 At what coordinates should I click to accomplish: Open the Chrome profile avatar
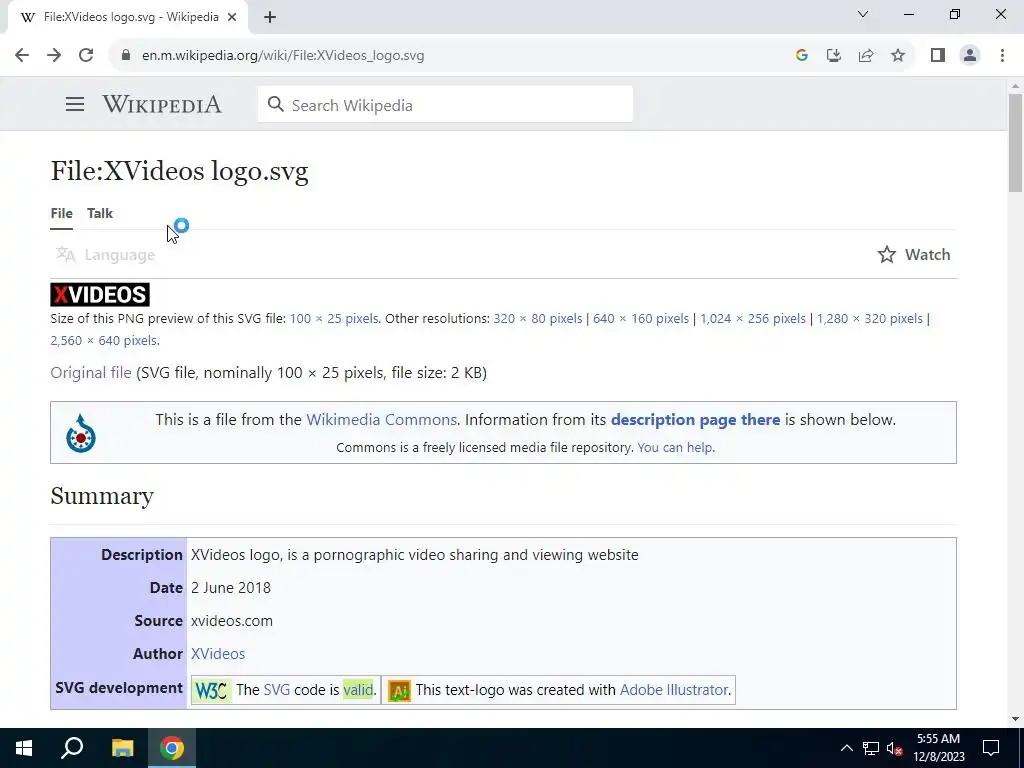coord(970,56)
